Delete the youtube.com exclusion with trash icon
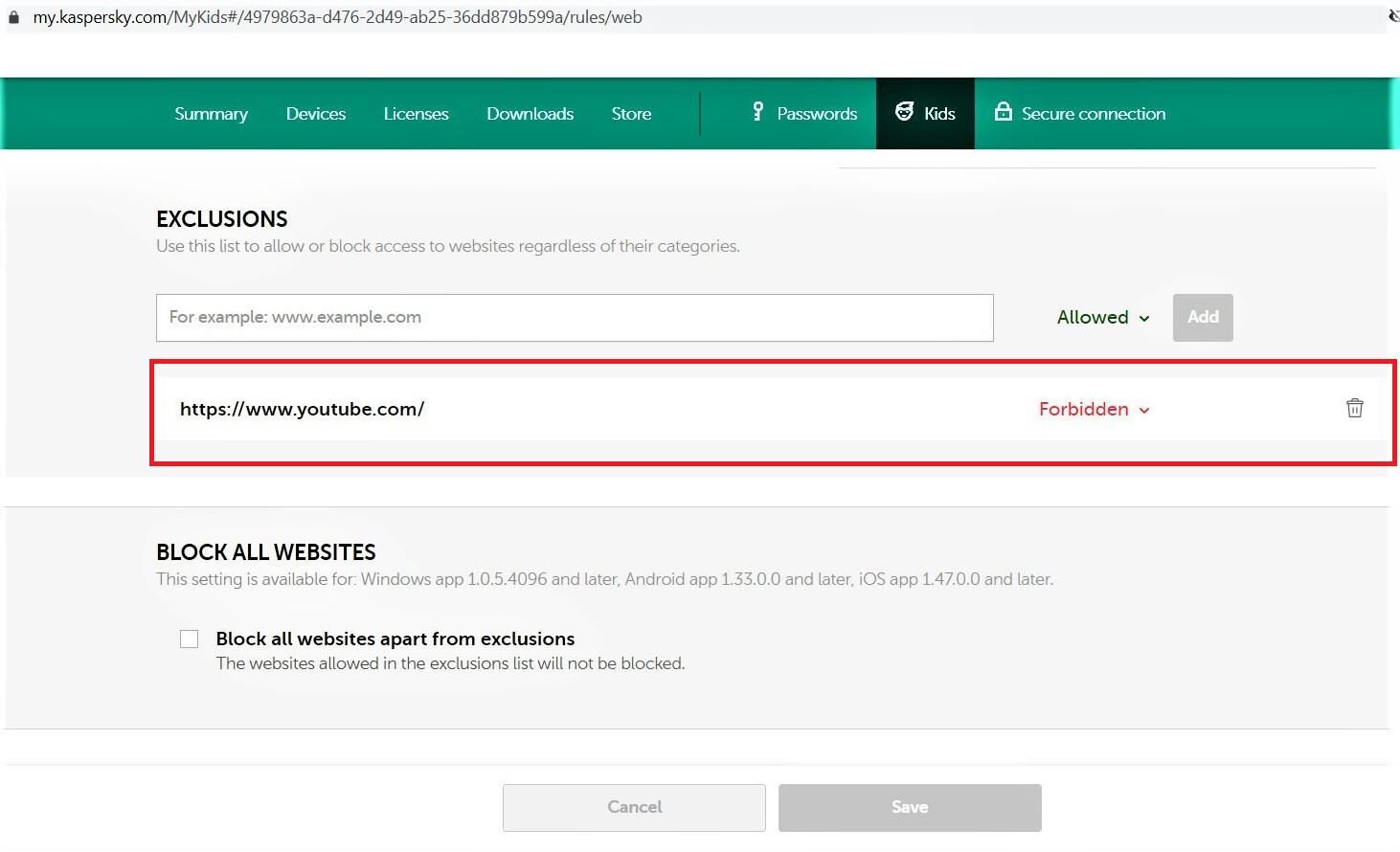1400x852 pixels. tap(1354, 408)
